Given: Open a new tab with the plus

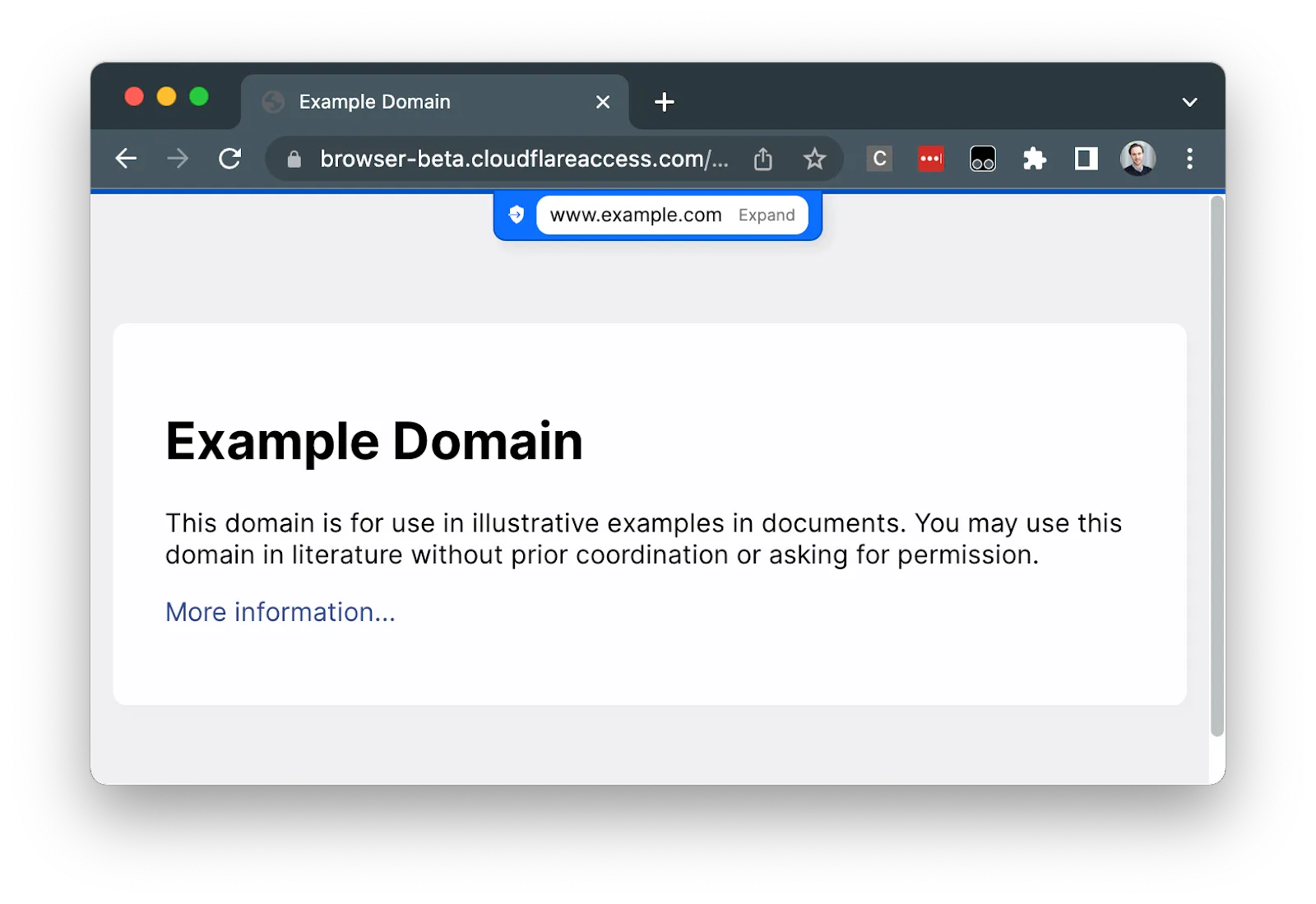Looking at the screenshot, I should [x=665, y=101].
